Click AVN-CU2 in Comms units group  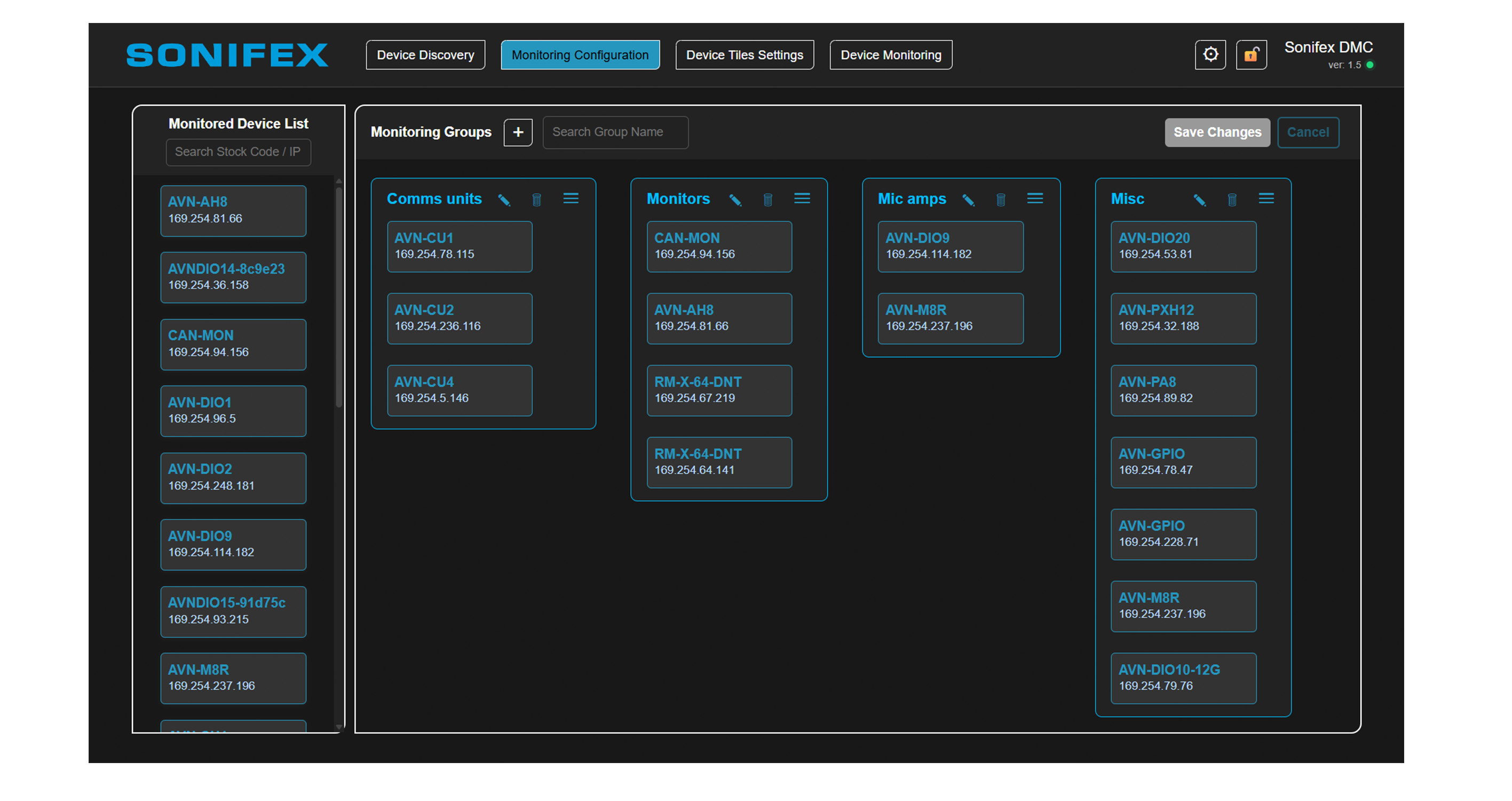[460, 318]
